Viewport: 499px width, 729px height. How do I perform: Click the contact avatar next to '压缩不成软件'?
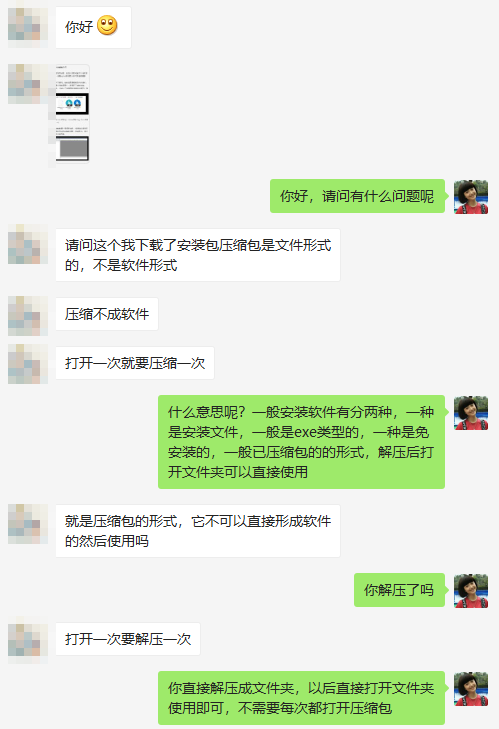coord(28,316)
